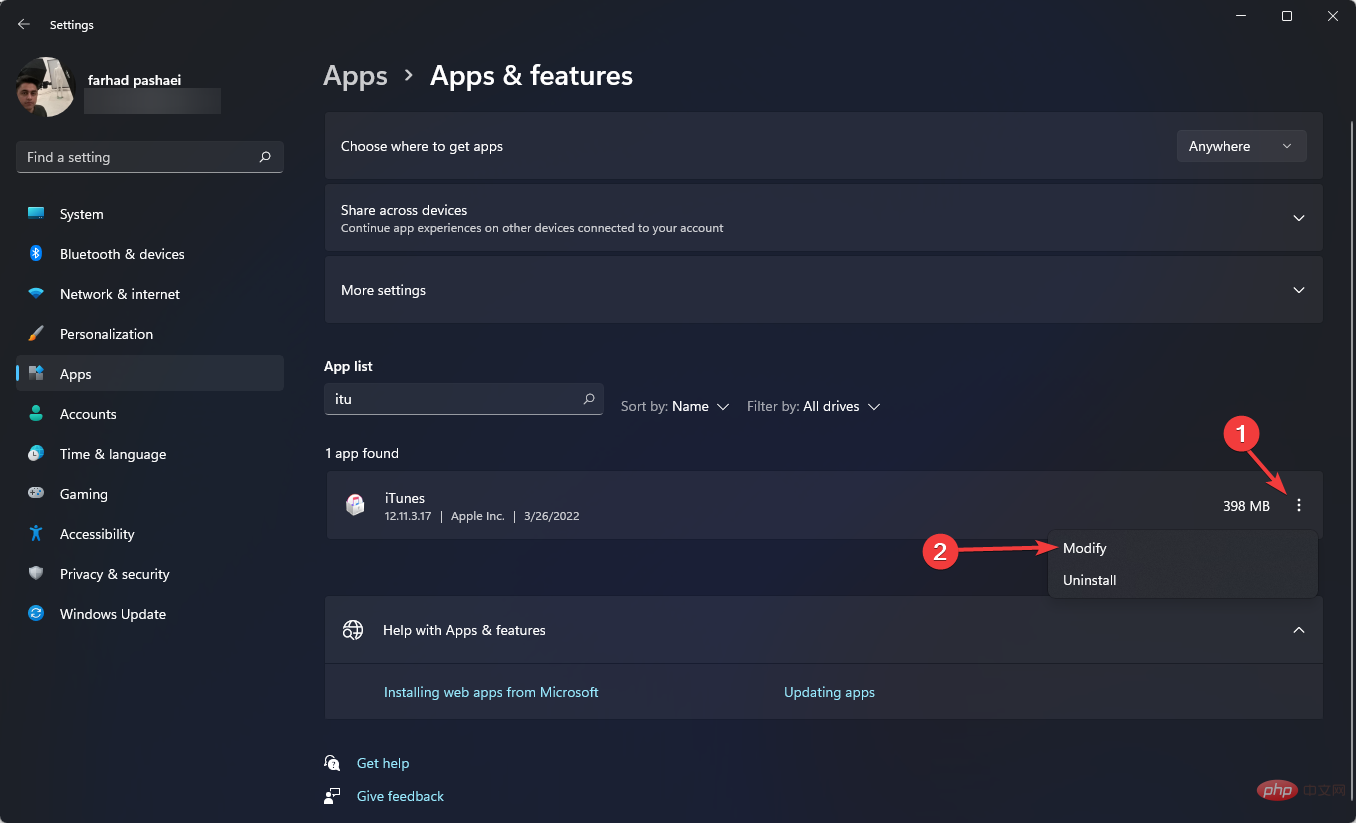The height and width of the screenshot is (823, 1356).
Task: Open Personalization settings
Action: pyautogui.click(x=106, y=334)
